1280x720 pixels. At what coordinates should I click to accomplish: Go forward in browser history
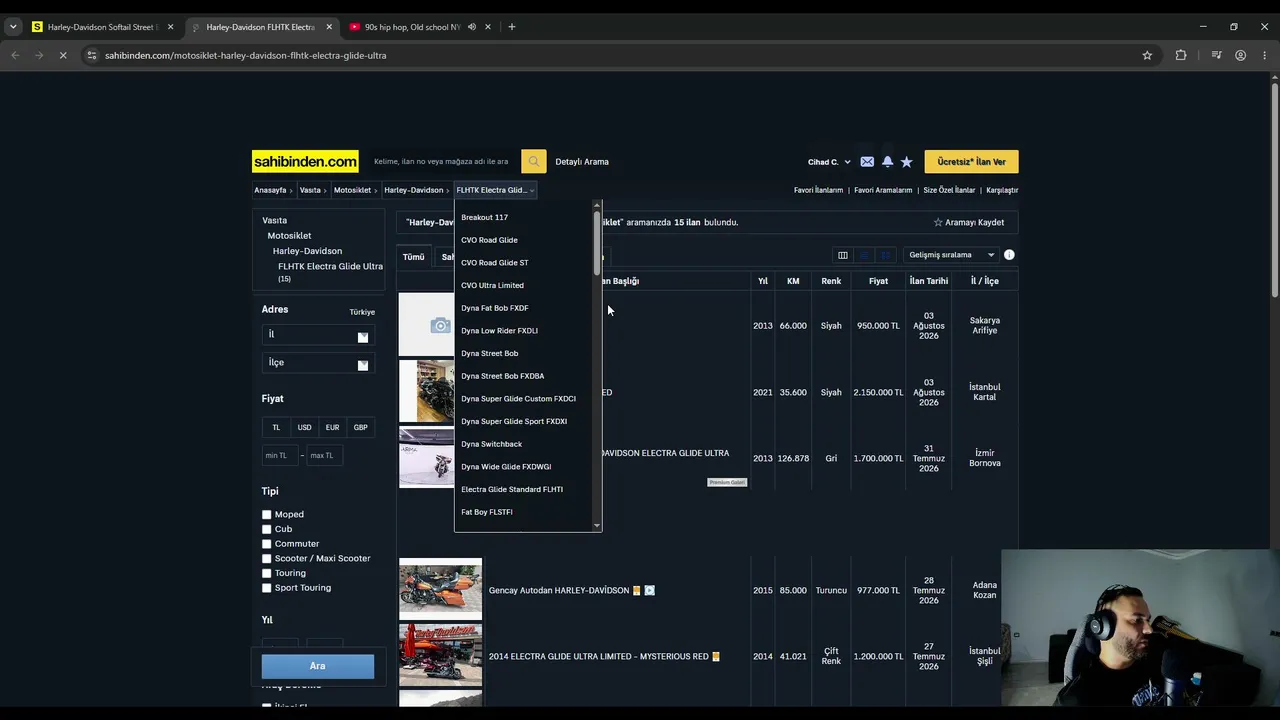point(38,55)
